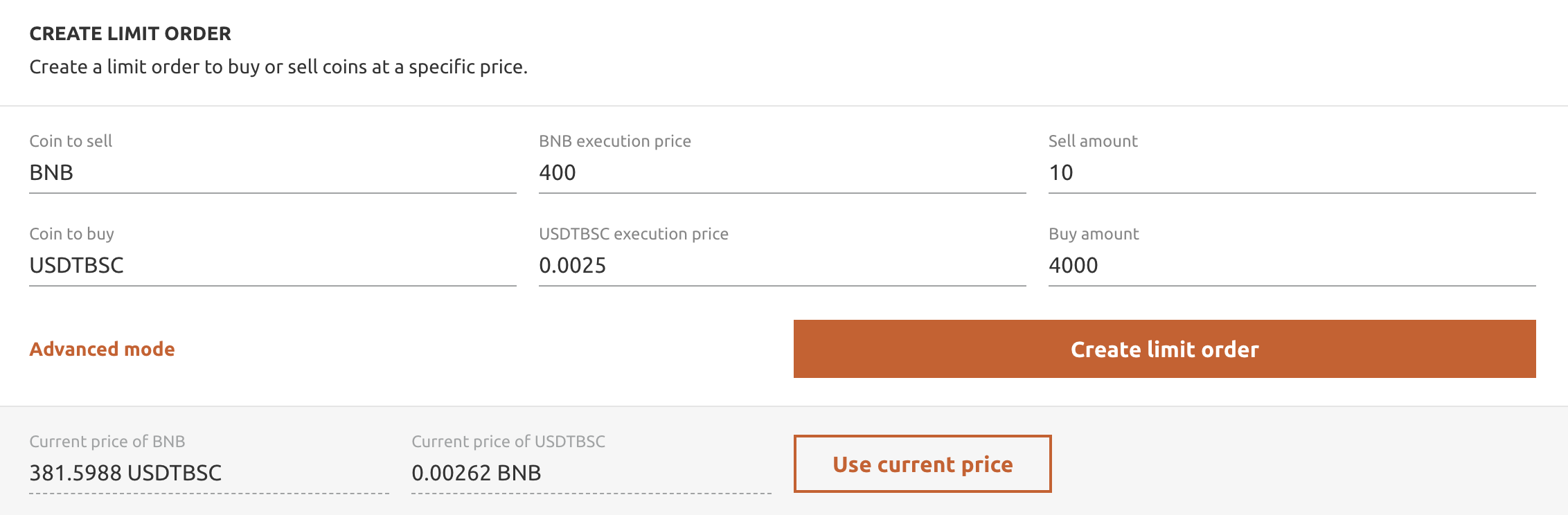Click the Buy amount input

point(1292,265)
